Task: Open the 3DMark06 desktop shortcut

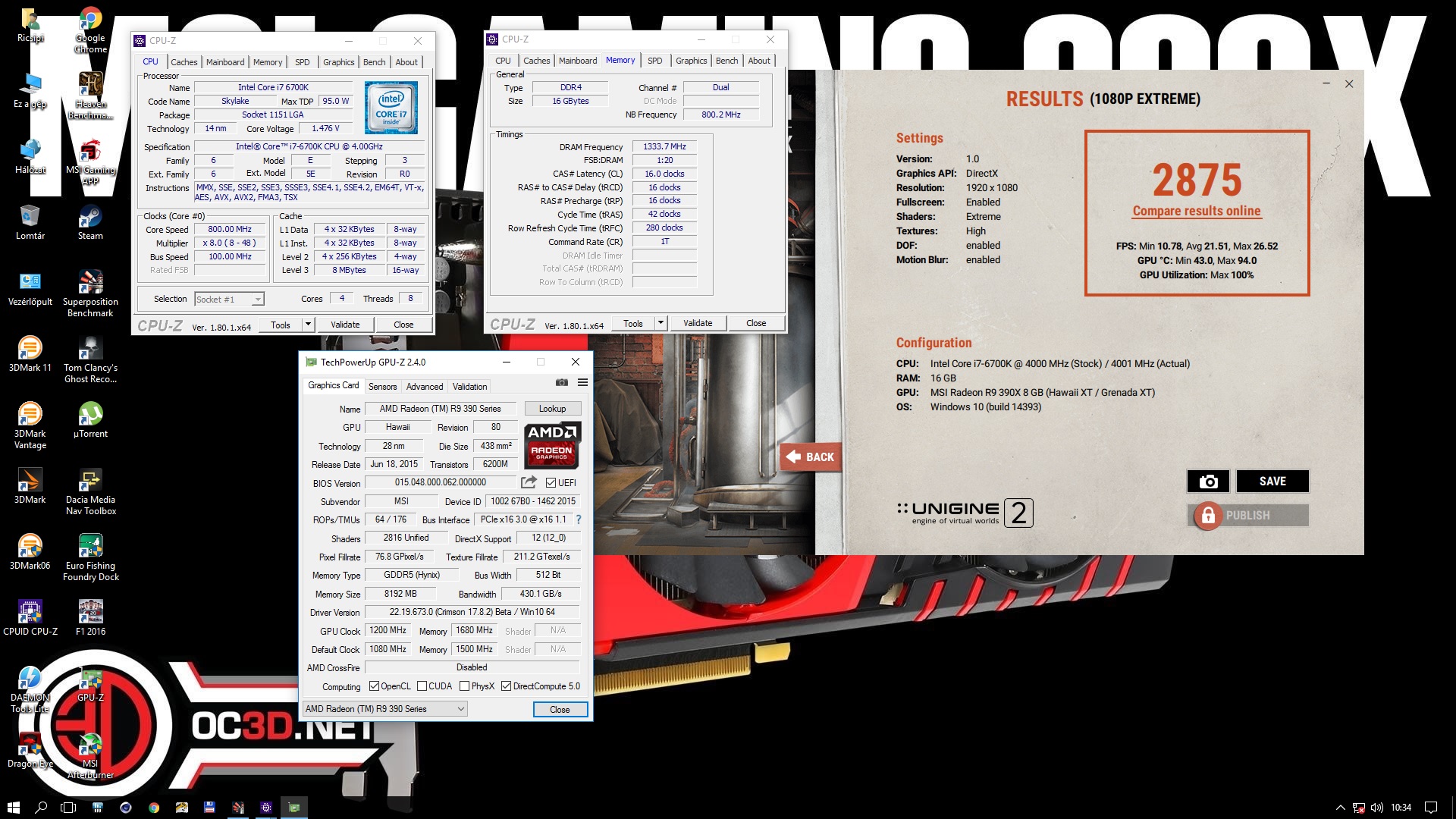Action: [x=30, y=552]
